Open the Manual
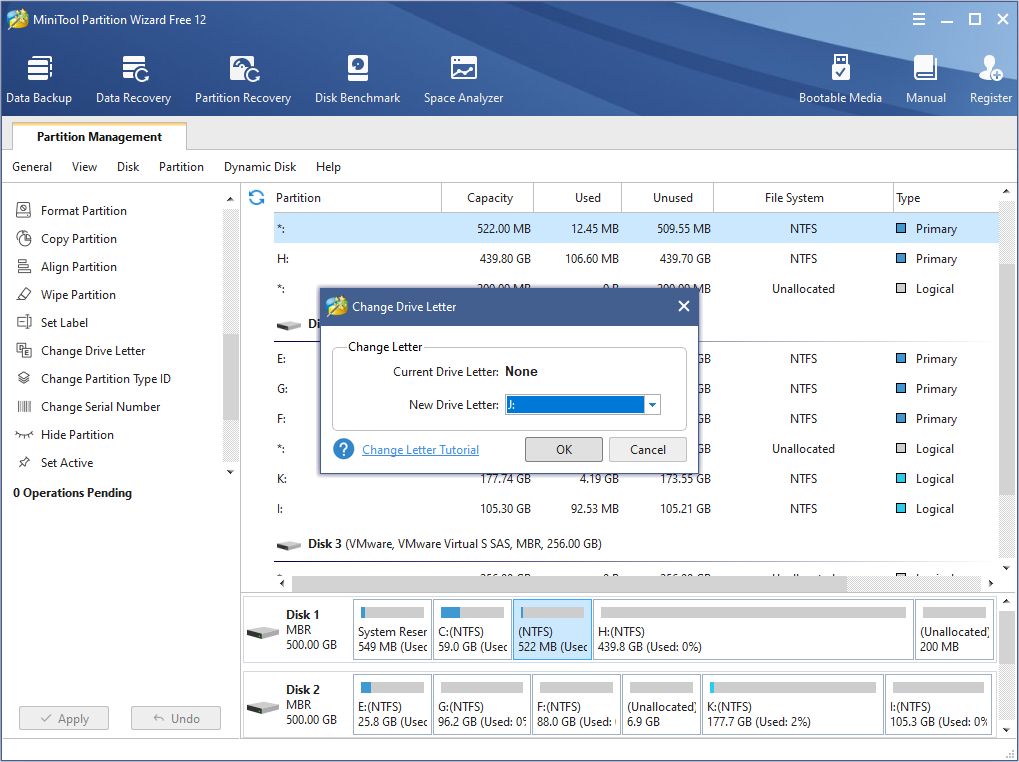The image size is (1019, 762). (x=925, y=80)
